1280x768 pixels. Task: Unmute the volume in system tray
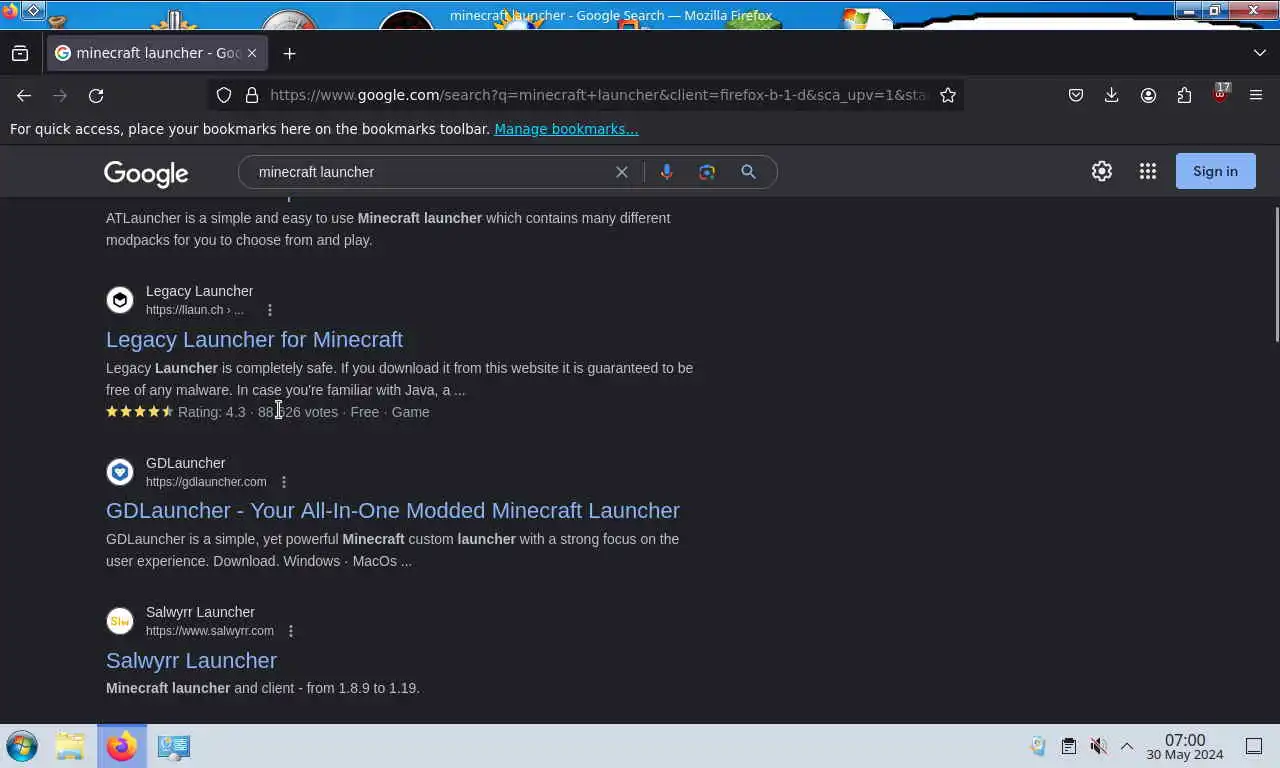pyautogui.click(x=1098, y=746)
